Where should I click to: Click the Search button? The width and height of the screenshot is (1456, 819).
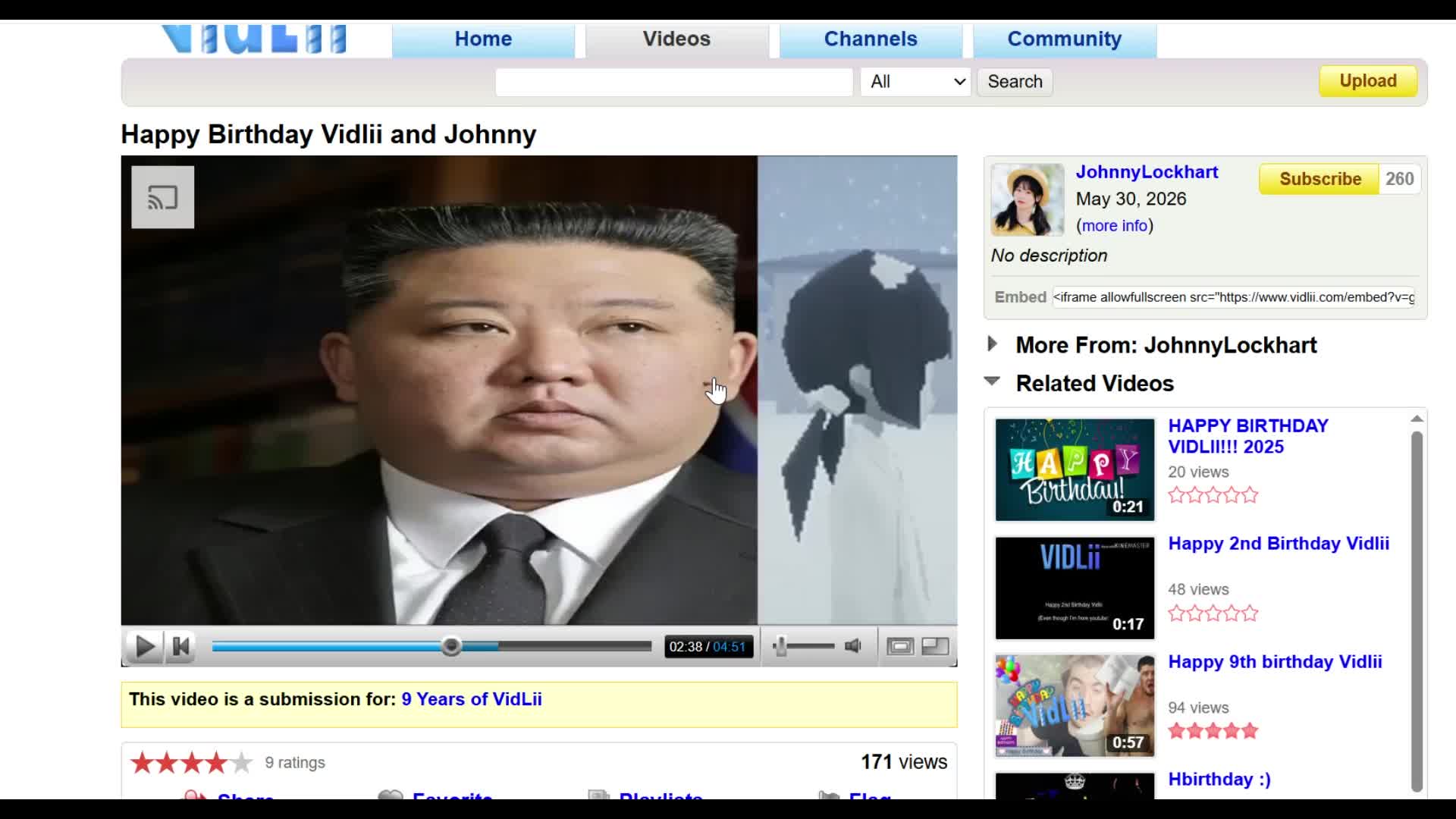point(1015,82)
